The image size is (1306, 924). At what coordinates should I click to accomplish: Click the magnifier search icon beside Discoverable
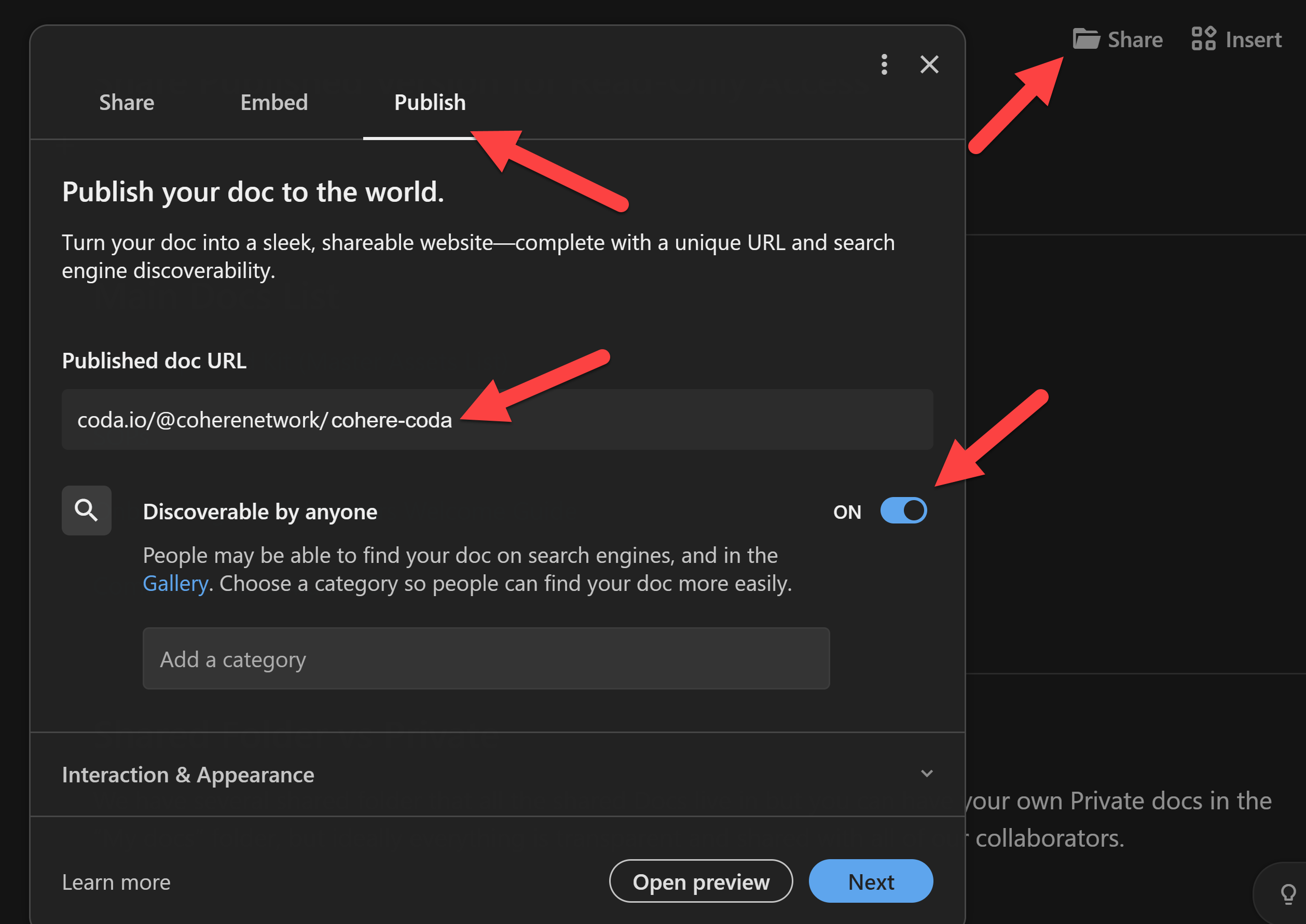(87, 510)
